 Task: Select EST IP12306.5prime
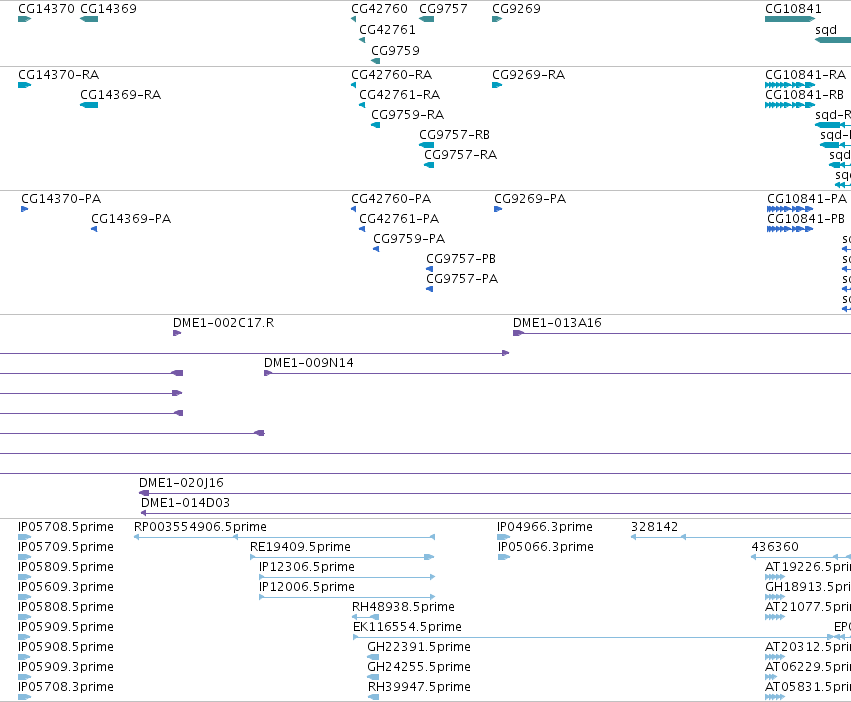tap(307, 567)
